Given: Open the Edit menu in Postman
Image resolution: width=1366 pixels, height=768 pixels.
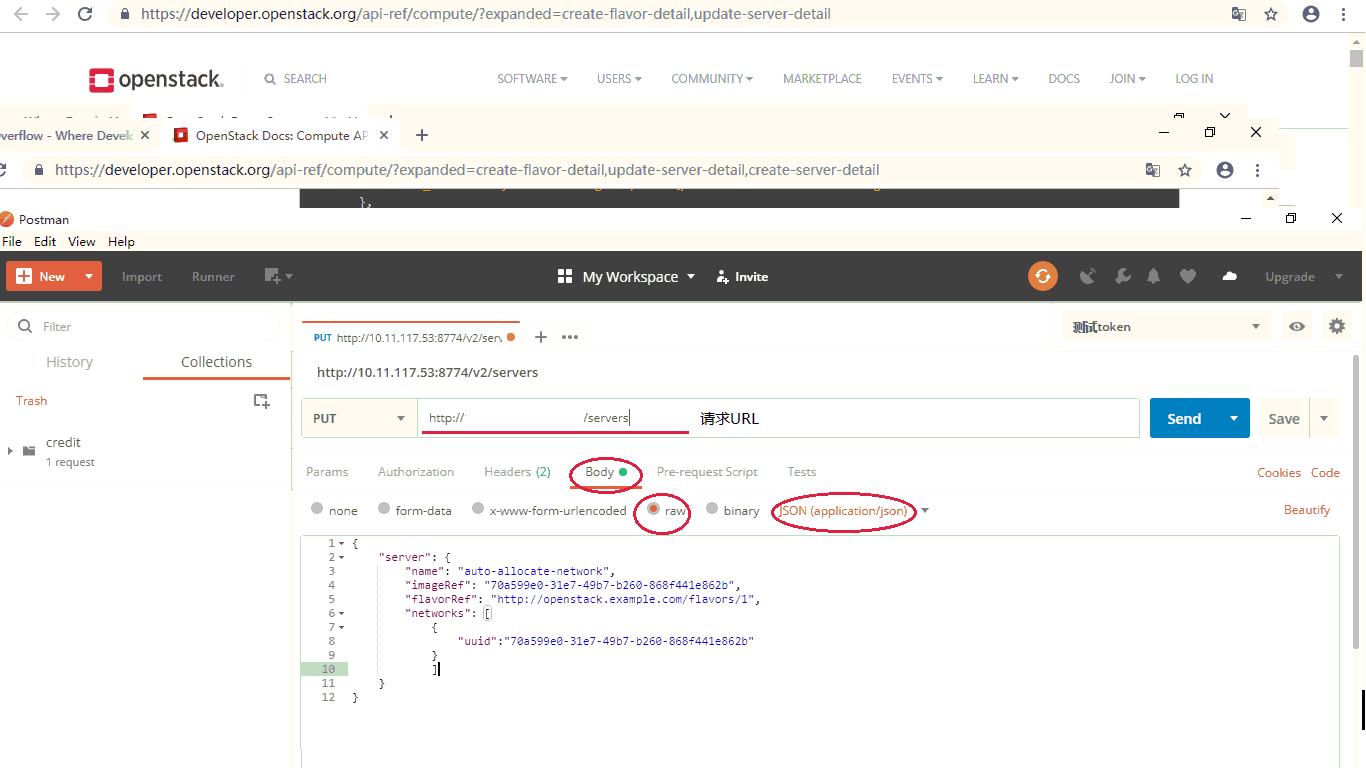Looking at the screenshot, I should point(45,242).
